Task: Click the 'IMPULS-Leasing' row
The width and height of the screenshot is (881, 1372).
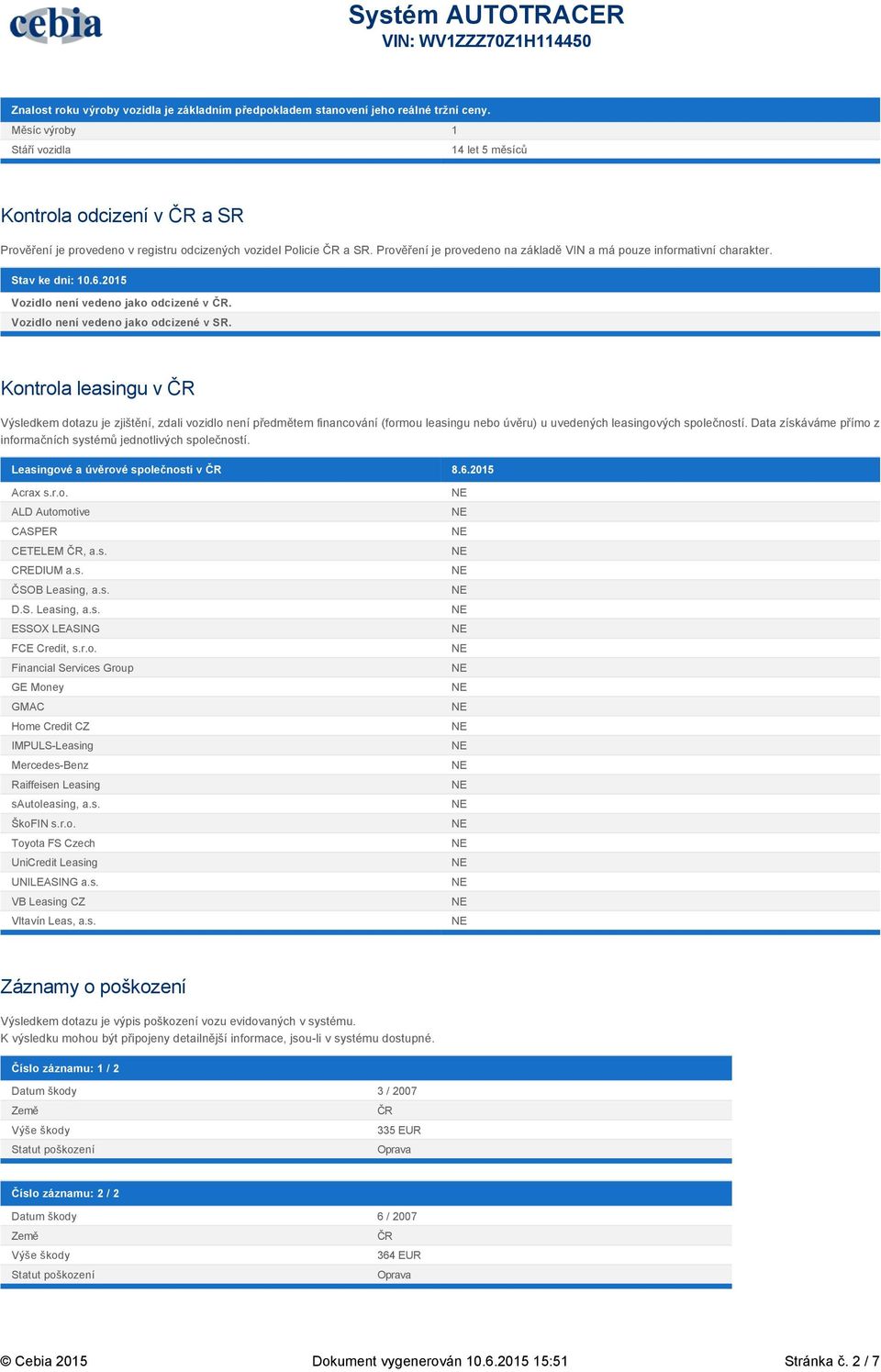Action: click(440, 745)
